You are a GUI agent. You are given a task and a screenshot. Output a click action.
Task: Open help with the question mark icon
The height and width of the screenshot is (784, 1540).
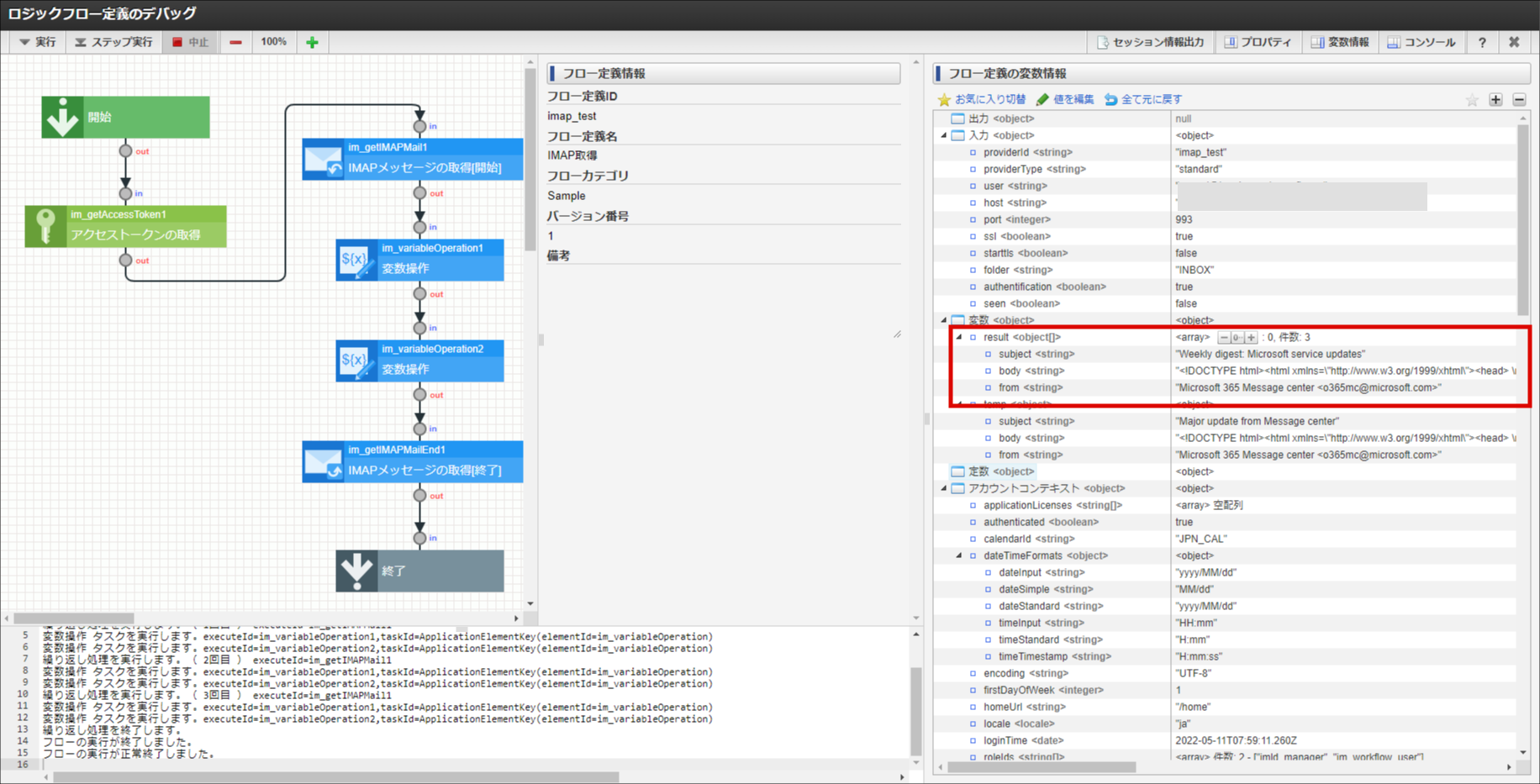[1482, 42]
